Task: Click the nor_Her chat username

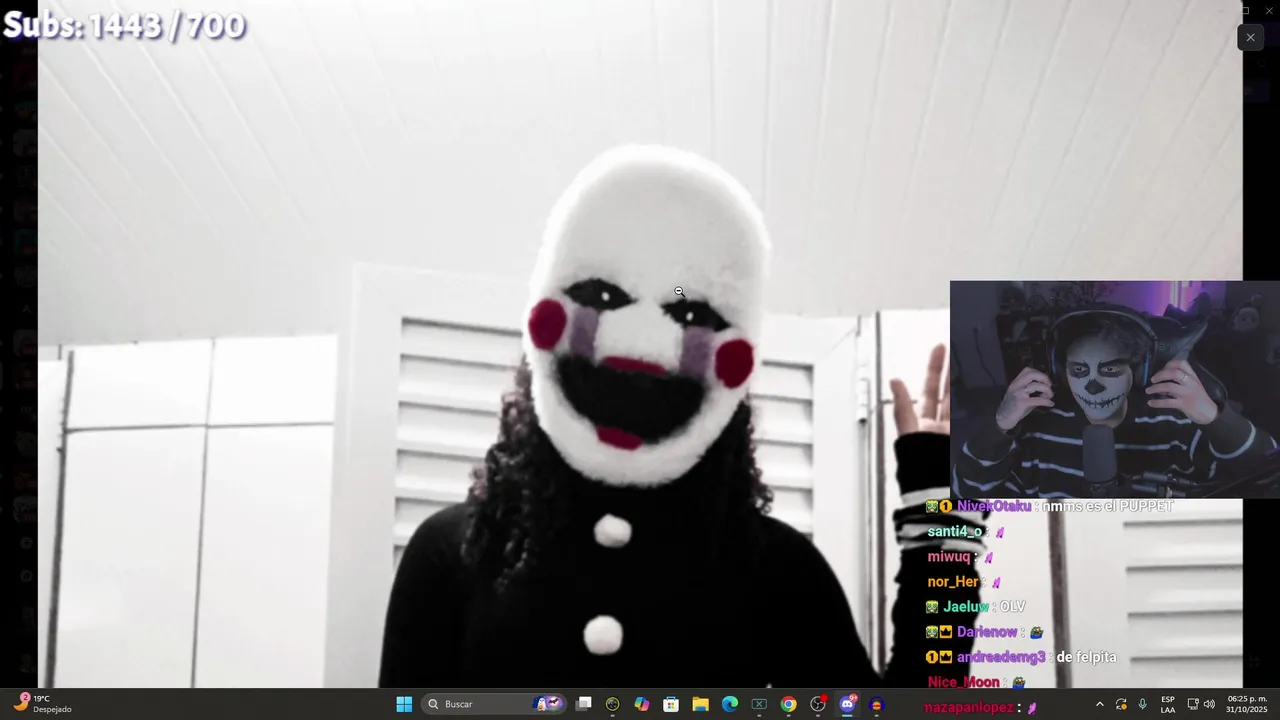Action: tap(953, 581)
